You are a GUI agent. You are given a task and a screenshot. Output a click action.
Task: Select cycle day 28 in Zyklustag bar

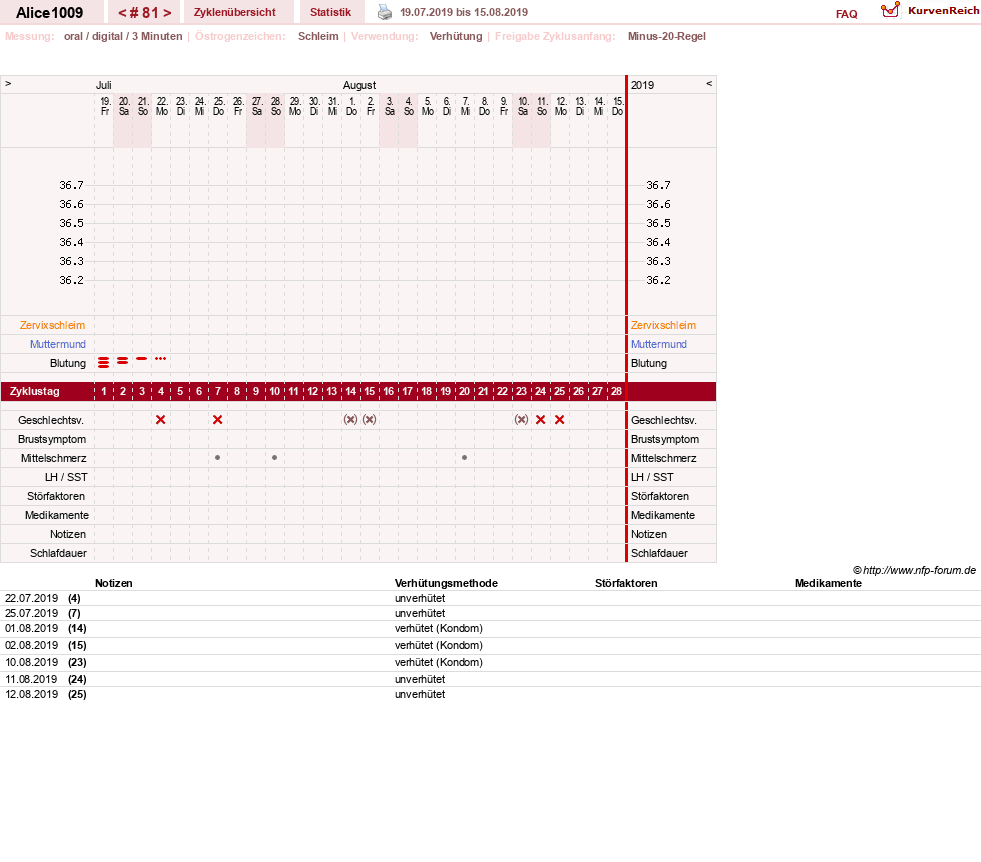tap(616, 392)
